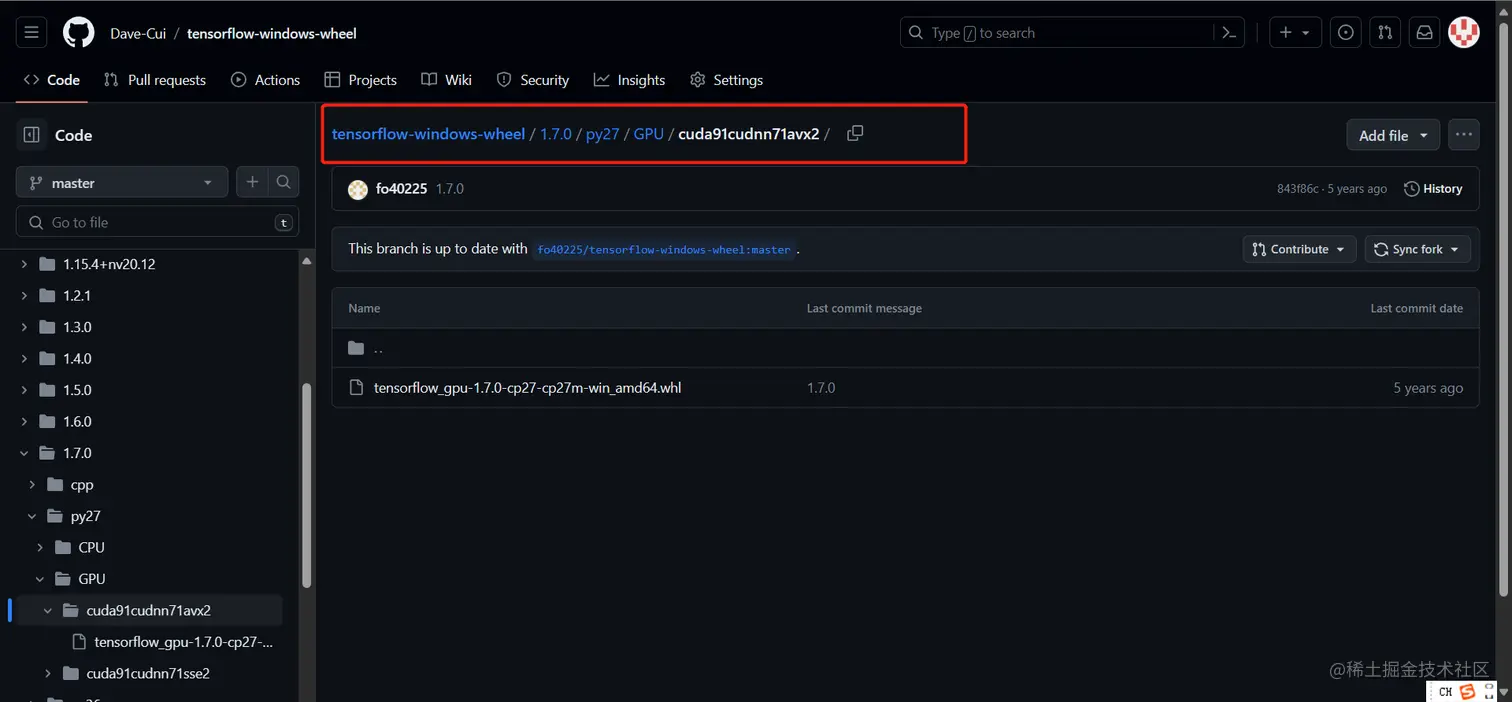Open the command palette icon
Viewport: 1512px width, 702px height.
click(x=1230, y=33)
